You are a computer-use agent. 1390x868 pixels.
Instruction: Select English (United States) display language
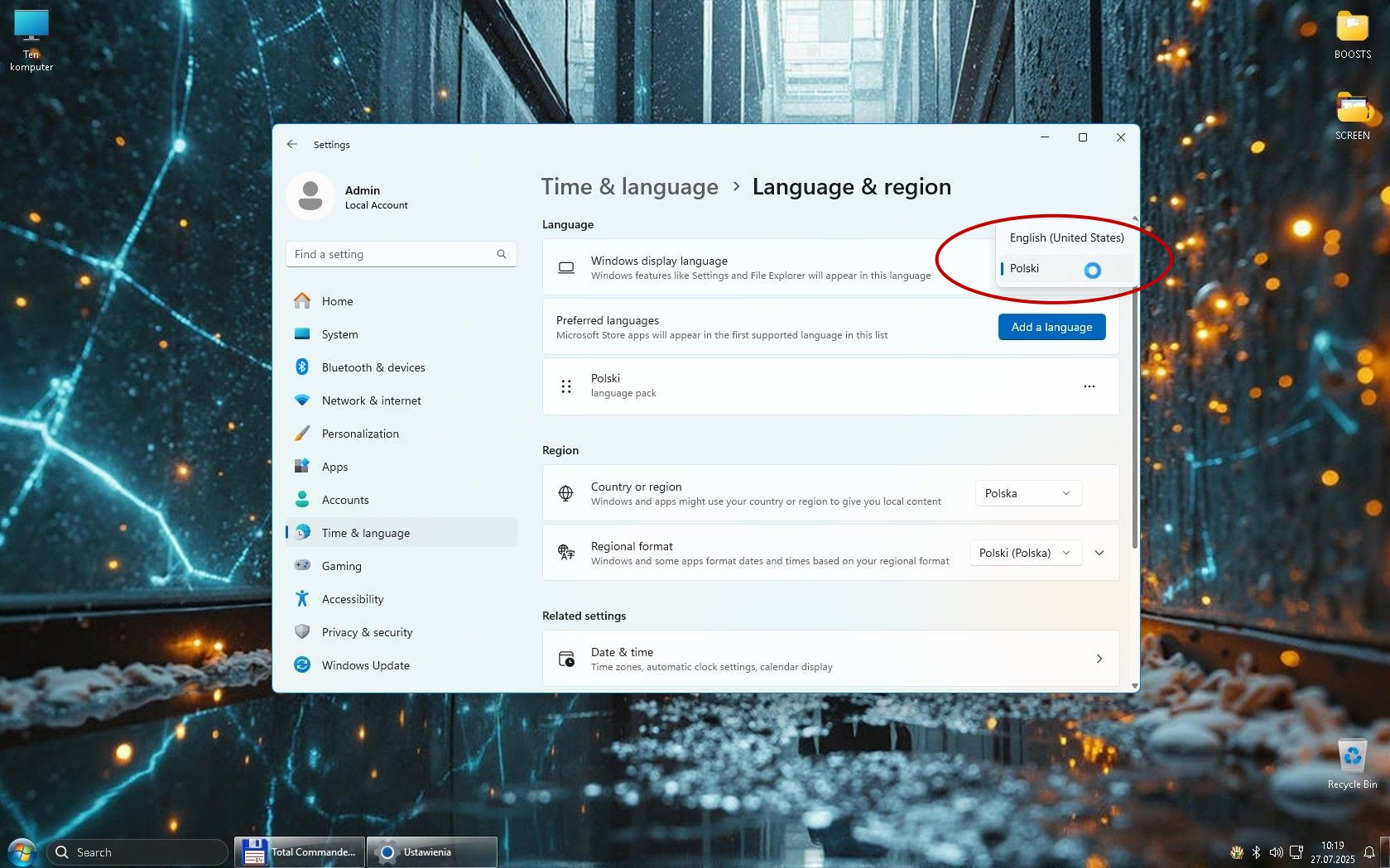click(x=1066, y=237)
